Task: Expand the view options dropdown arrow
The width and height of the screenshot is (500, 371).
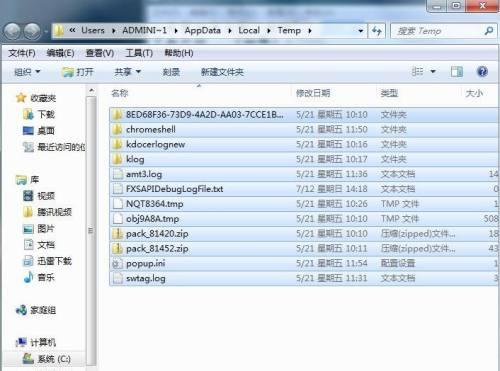Action: click(433, 72)
